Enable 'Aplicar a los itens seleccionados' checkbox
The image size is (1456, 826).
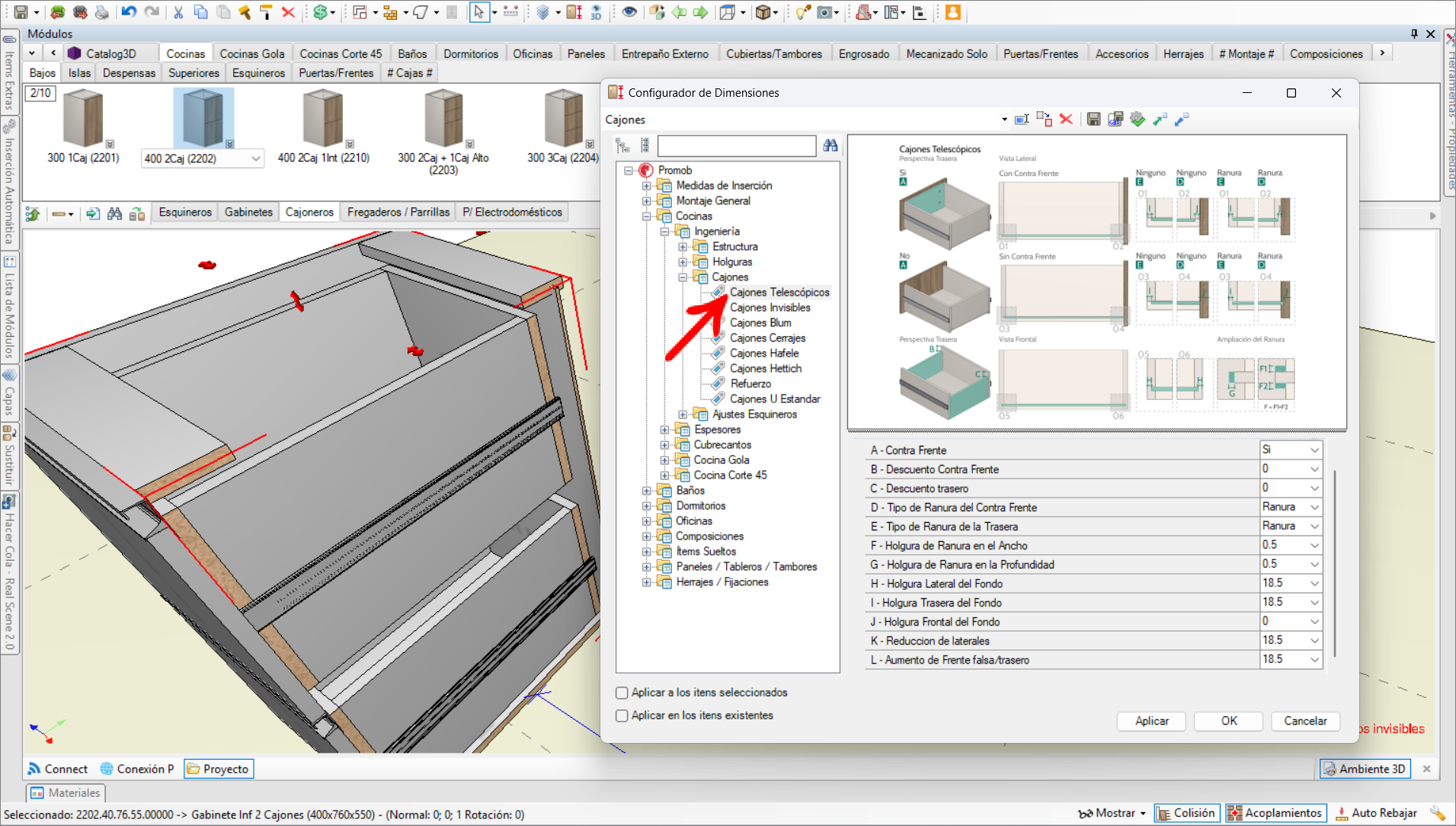tap(622, 693)
